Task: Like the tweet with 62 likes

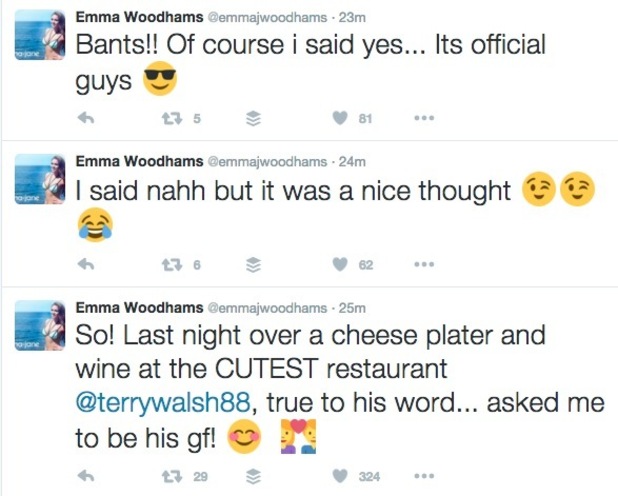Action: [340, 264]
